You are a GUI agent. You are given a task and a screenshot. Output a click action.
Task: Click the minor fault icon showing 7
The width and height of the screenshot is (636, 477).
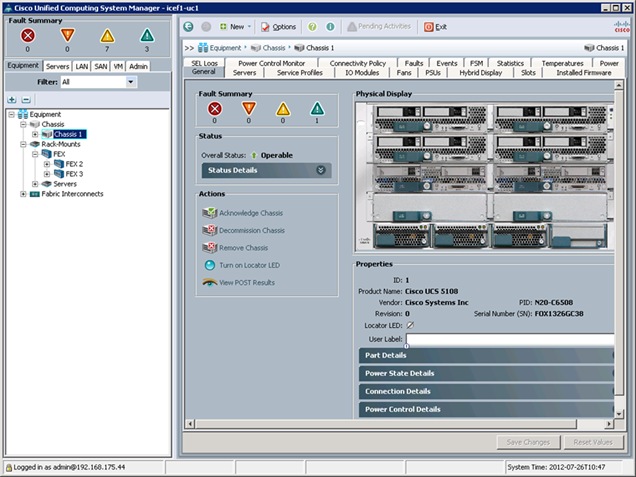point(107,36)
